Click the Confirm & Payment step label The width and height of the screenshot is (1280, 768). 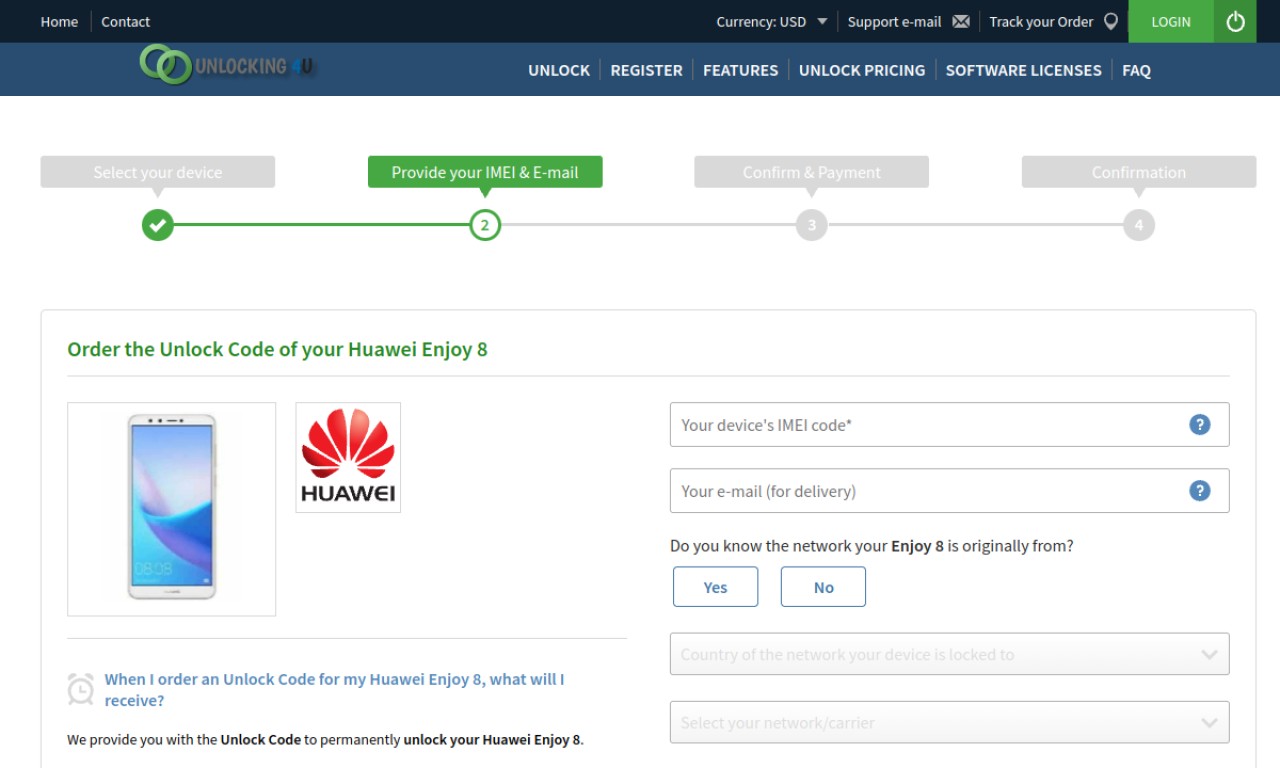[812, 172]
